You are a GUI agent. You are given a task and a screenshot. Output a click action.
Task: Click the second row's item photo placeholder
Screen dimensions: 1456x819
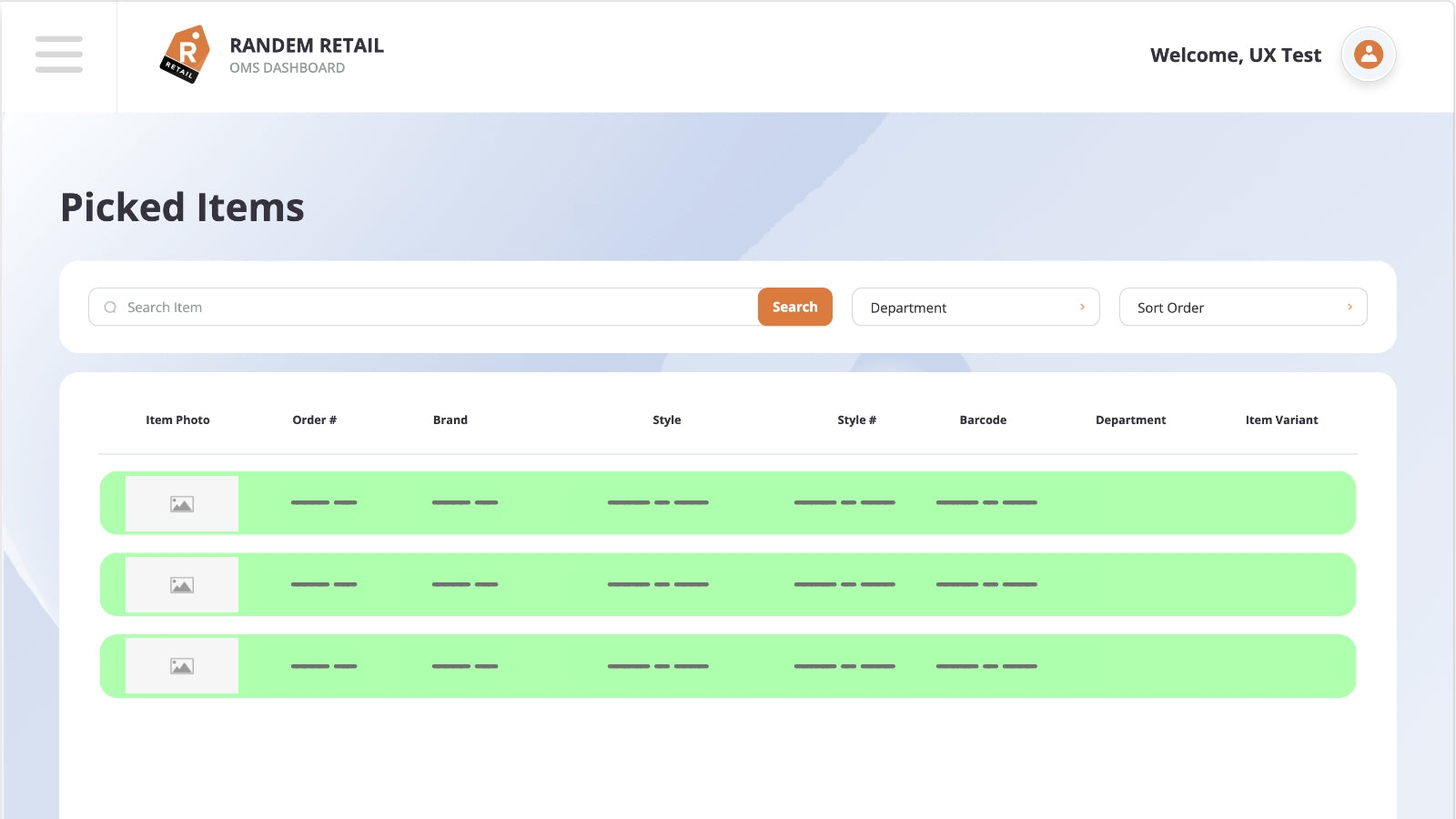pos(182,585)
